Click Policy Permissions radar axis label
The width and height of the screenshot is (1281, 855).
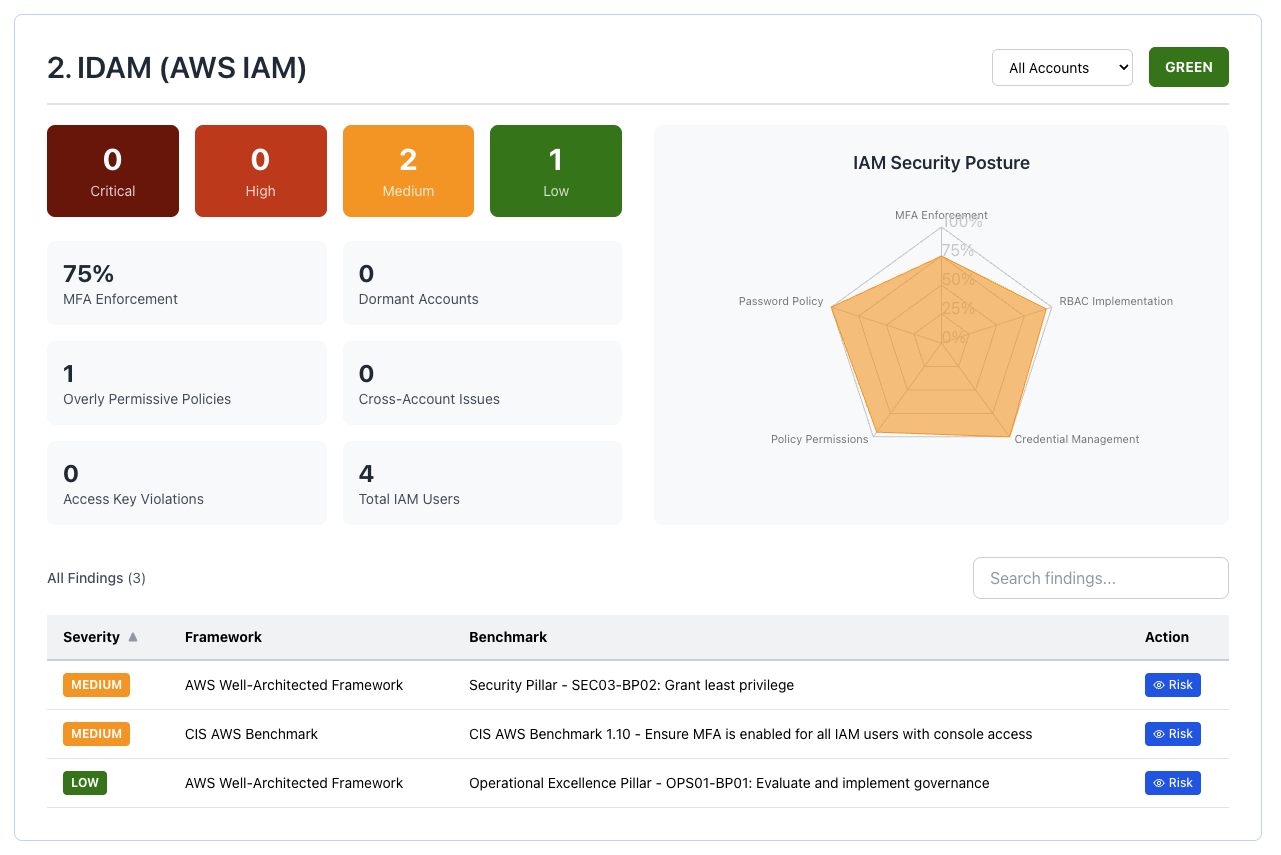(819, 439)
